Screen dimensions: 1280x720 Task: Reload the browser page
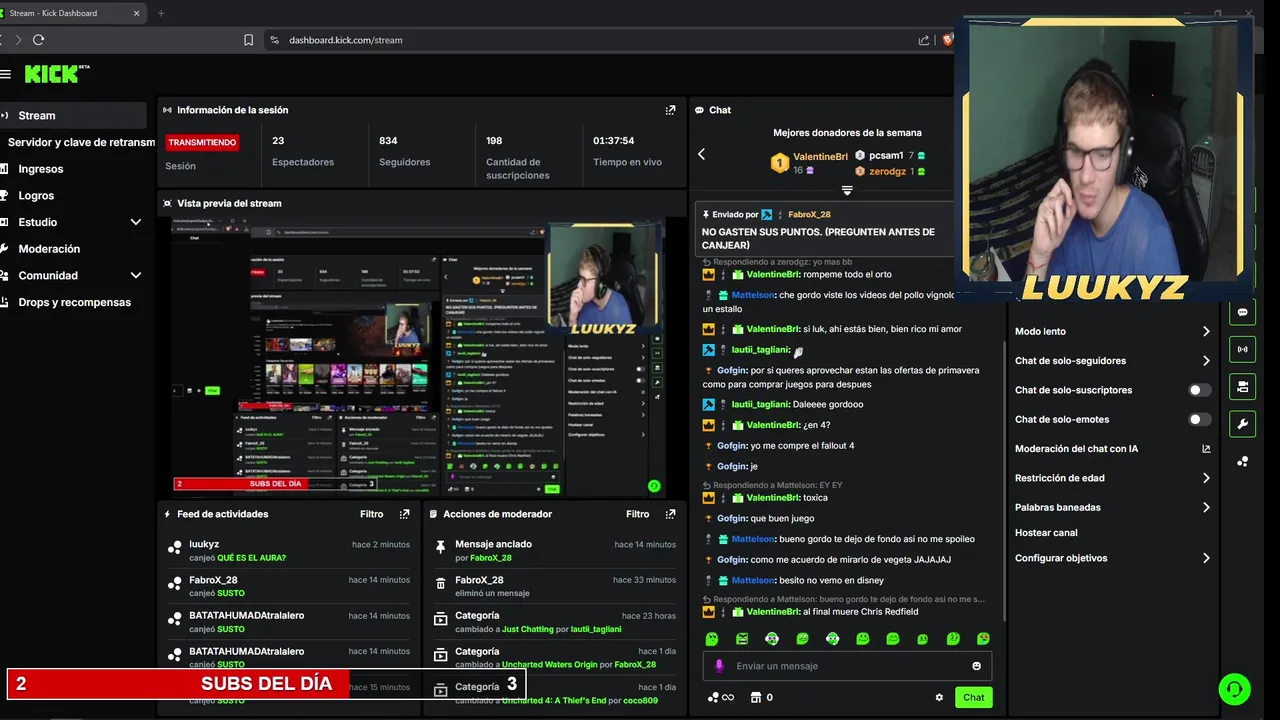click(38, 40)
